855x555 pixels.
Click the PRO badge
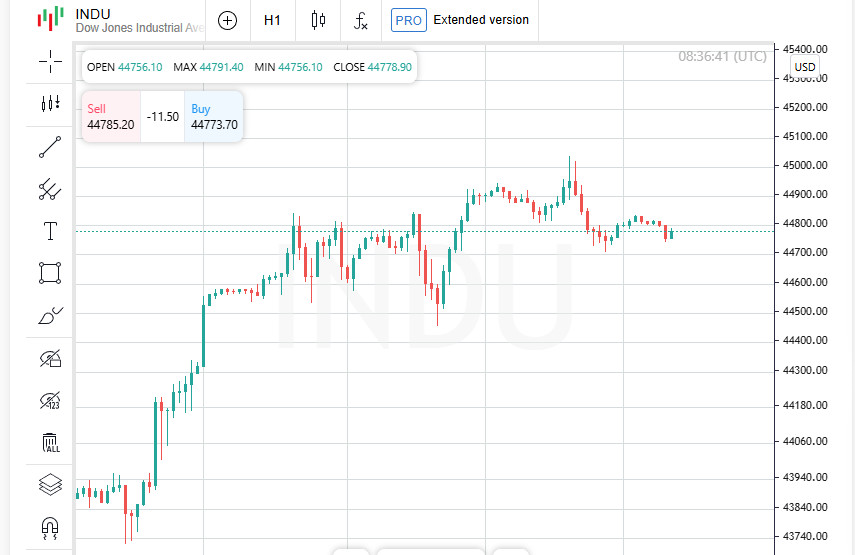[408, 21]
